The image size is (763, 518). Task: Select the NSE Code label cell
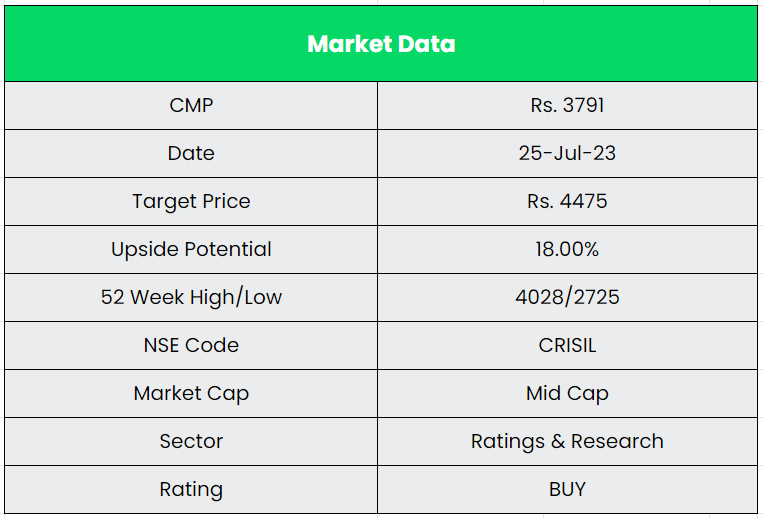click(191, 345)
